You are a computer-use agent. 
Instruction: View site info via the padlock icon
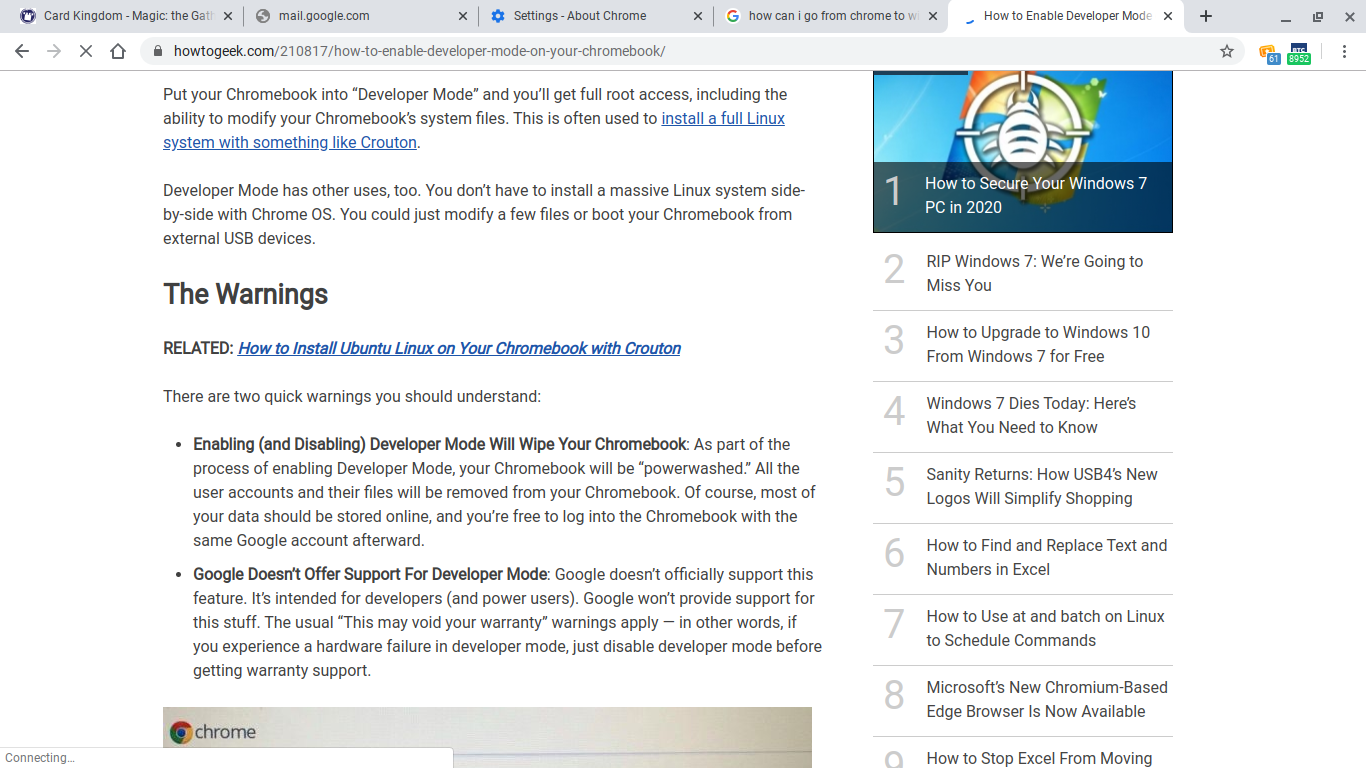pyautogui.click(x=157, y=51)
